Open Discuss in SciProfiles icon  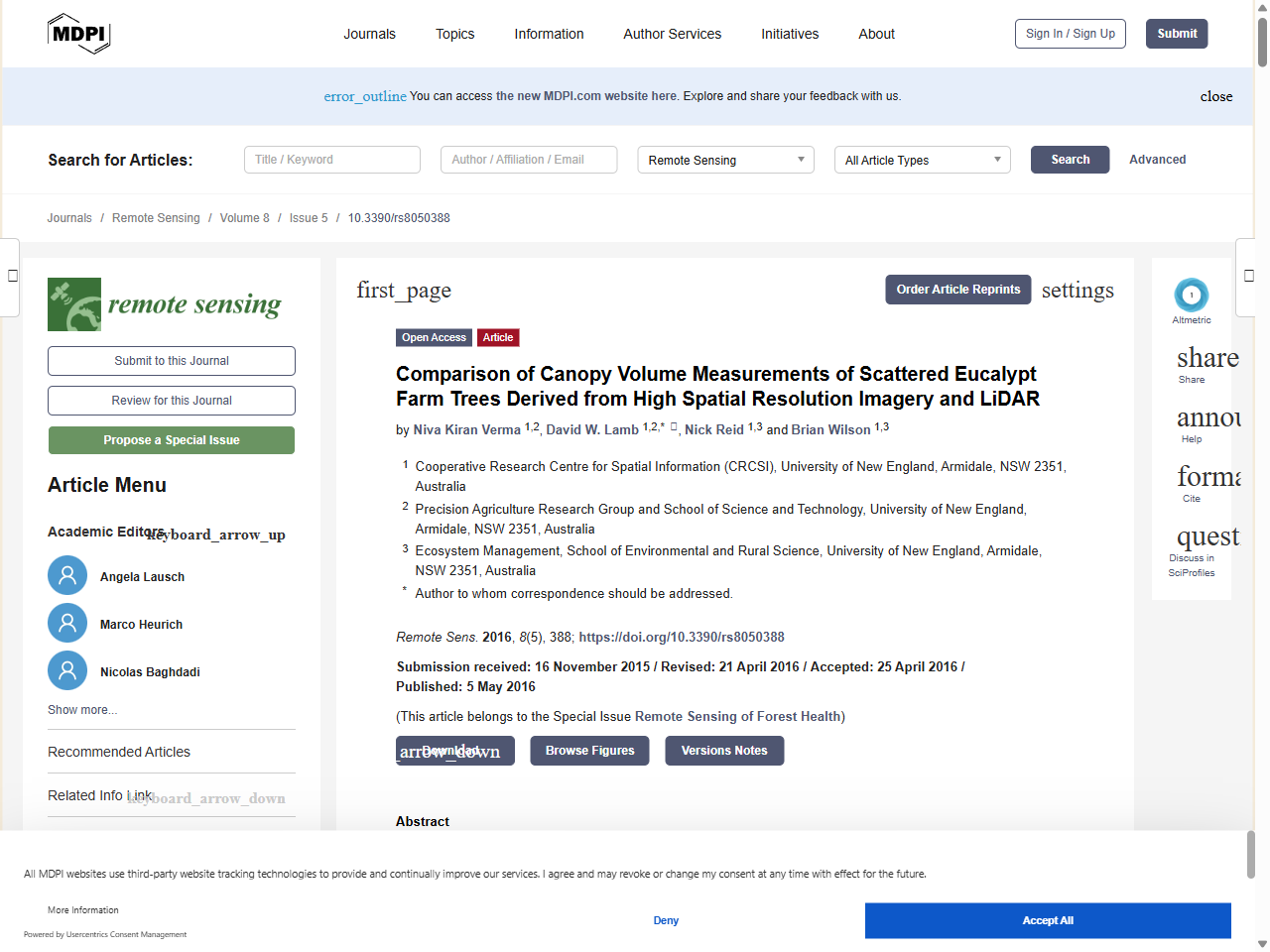(x=1206, y=538)
